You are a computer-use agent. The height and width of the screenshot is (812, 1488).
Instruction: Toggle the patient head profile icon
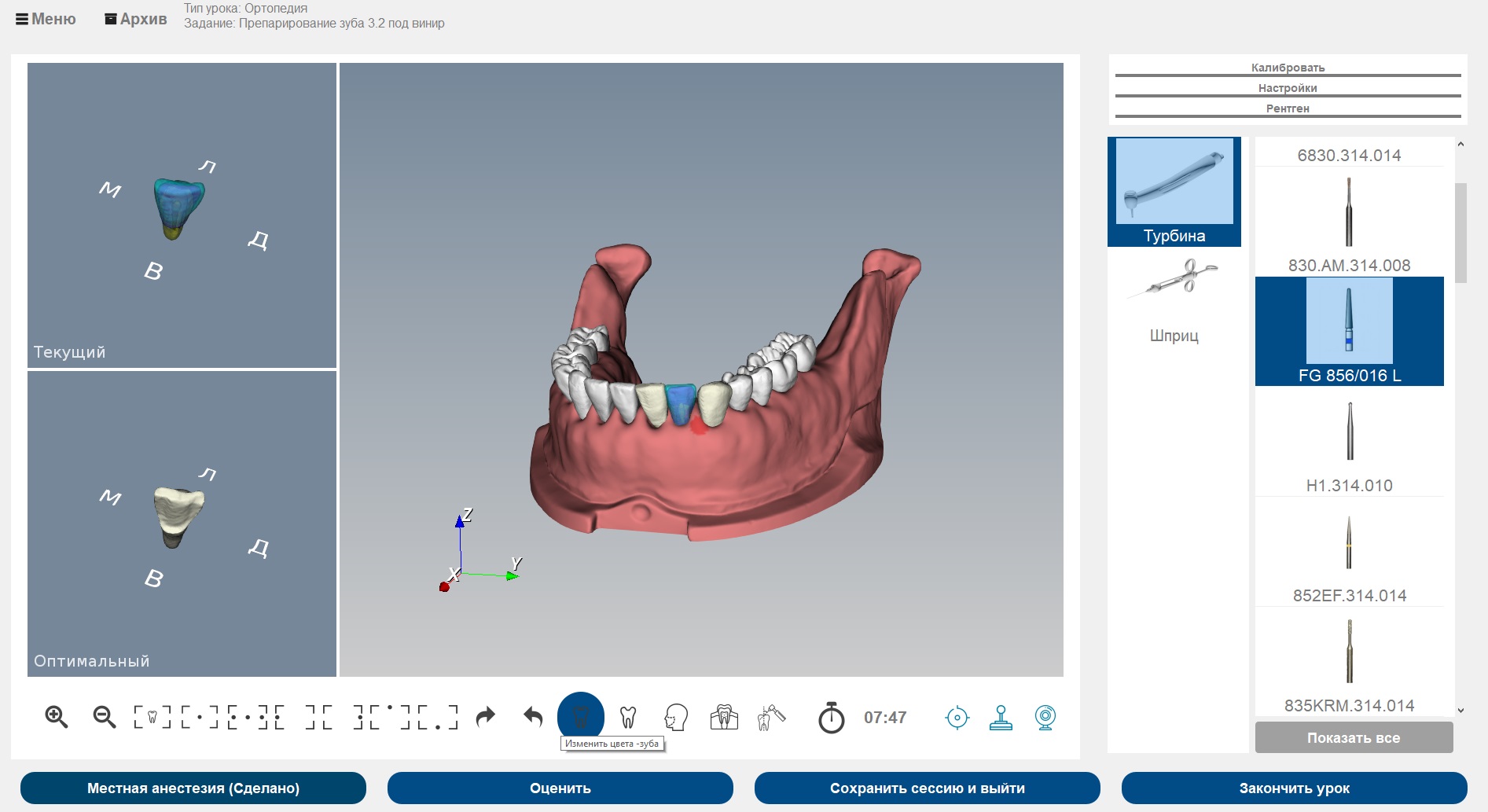pos(676,717)
